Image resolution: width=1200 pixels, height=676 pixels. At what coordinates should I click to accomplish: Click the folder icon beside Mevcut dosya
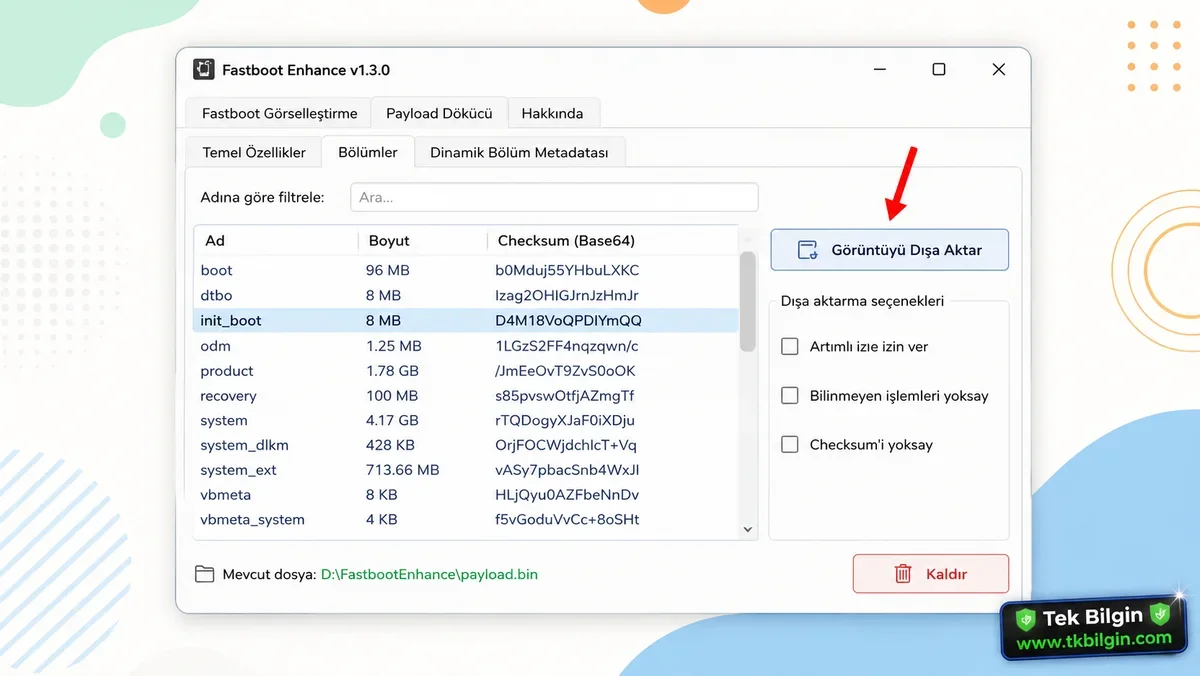point(205,574)
